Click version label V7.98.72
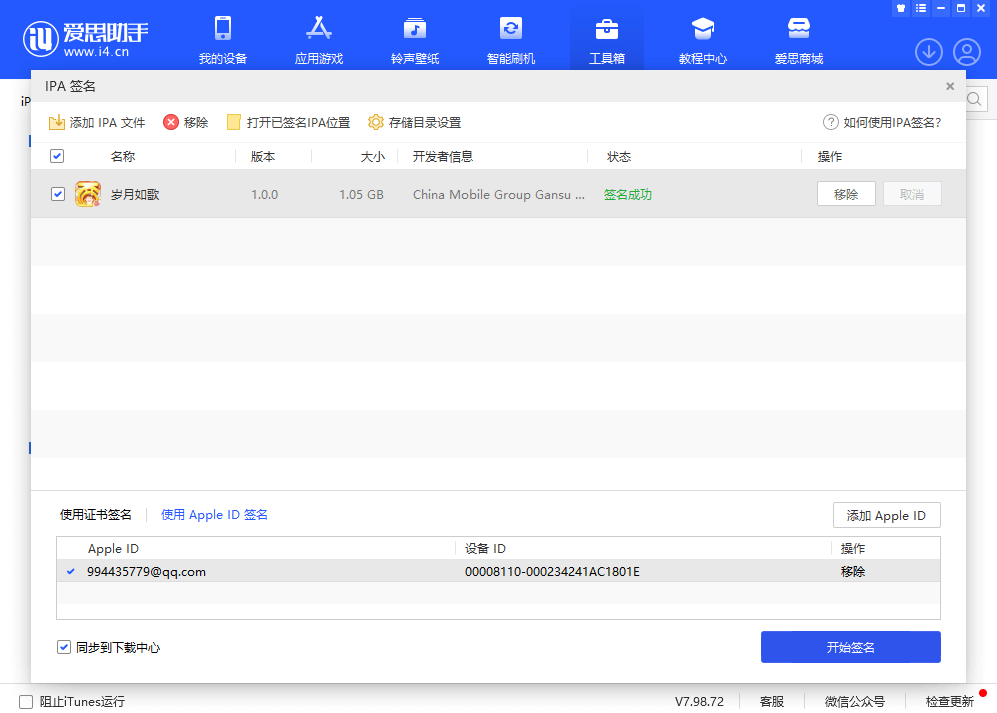 click(699, 702)
